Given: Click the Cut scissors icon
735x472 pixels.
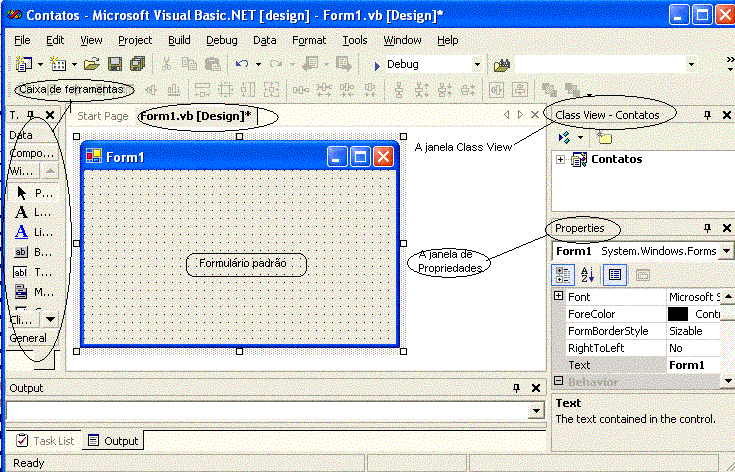Looking at the screenshot, I should tap(166, 64).
